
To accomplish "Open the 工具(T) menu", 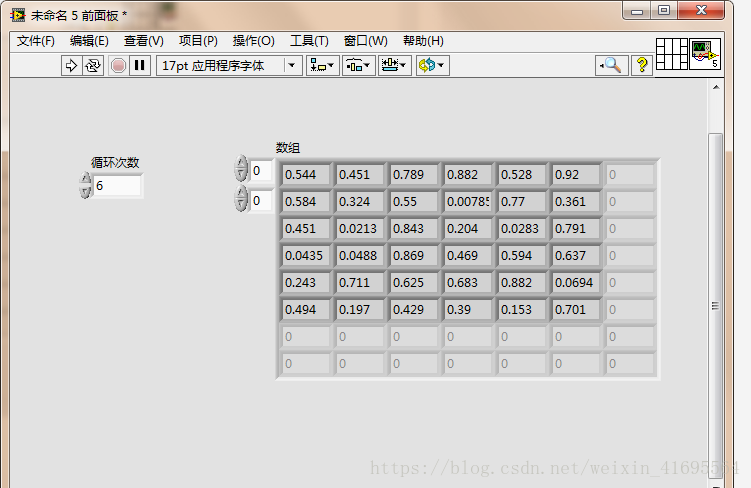I will 309,41.
